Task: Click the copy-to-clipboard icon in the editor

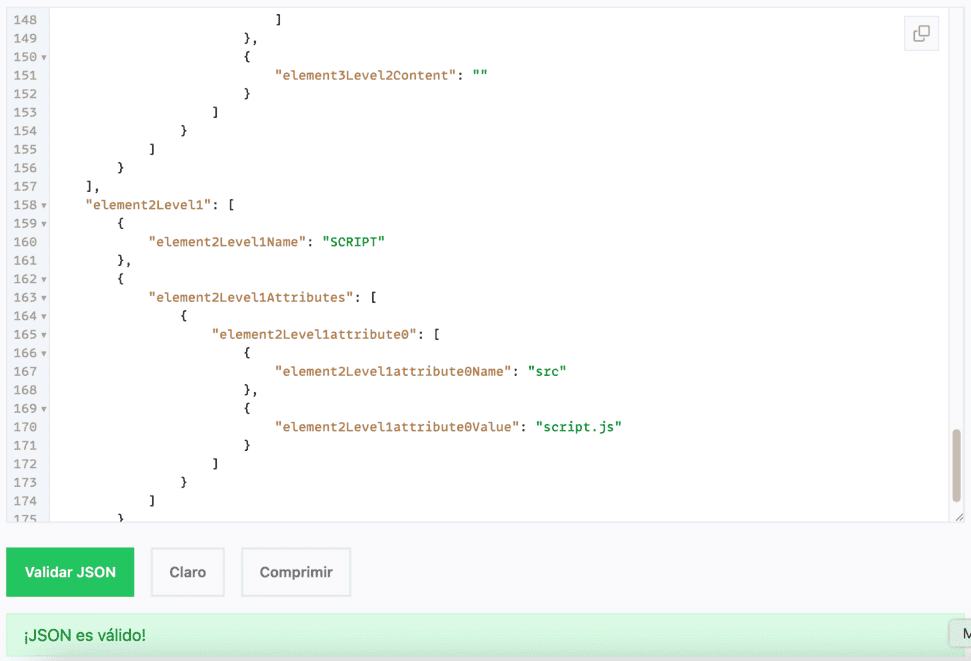Action: click(x=921, y=33)
